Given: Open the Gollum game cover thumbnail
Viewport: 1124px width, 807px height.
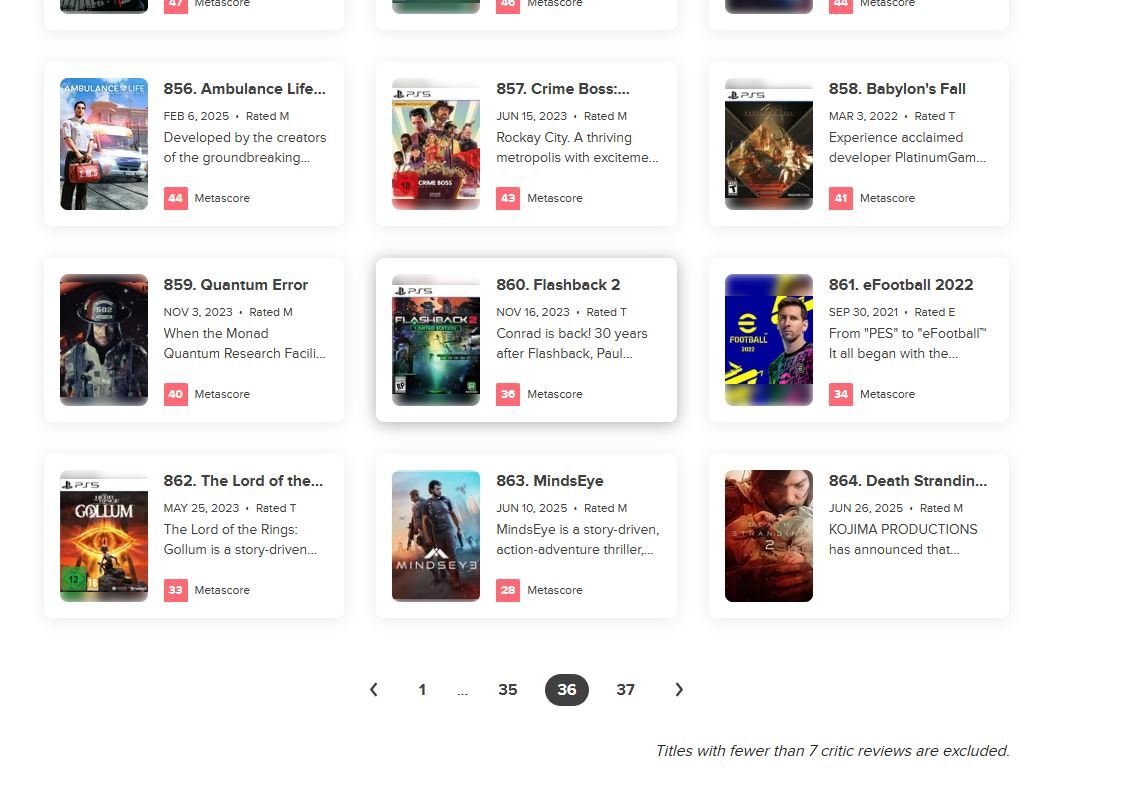Looking at the screenshot, I should click(104, 535).
